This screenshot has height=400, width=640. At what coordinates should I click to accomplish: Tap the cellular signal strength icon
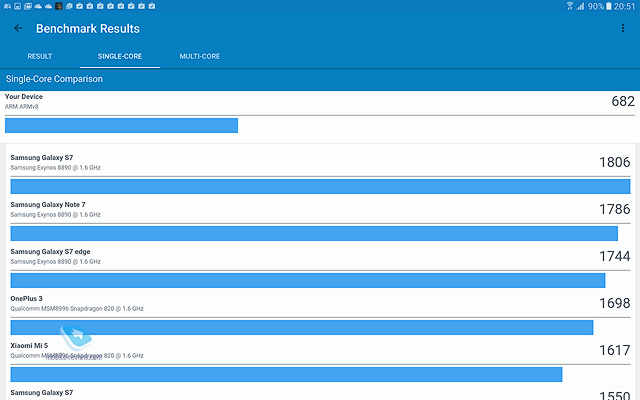click(x=580, y=6)
